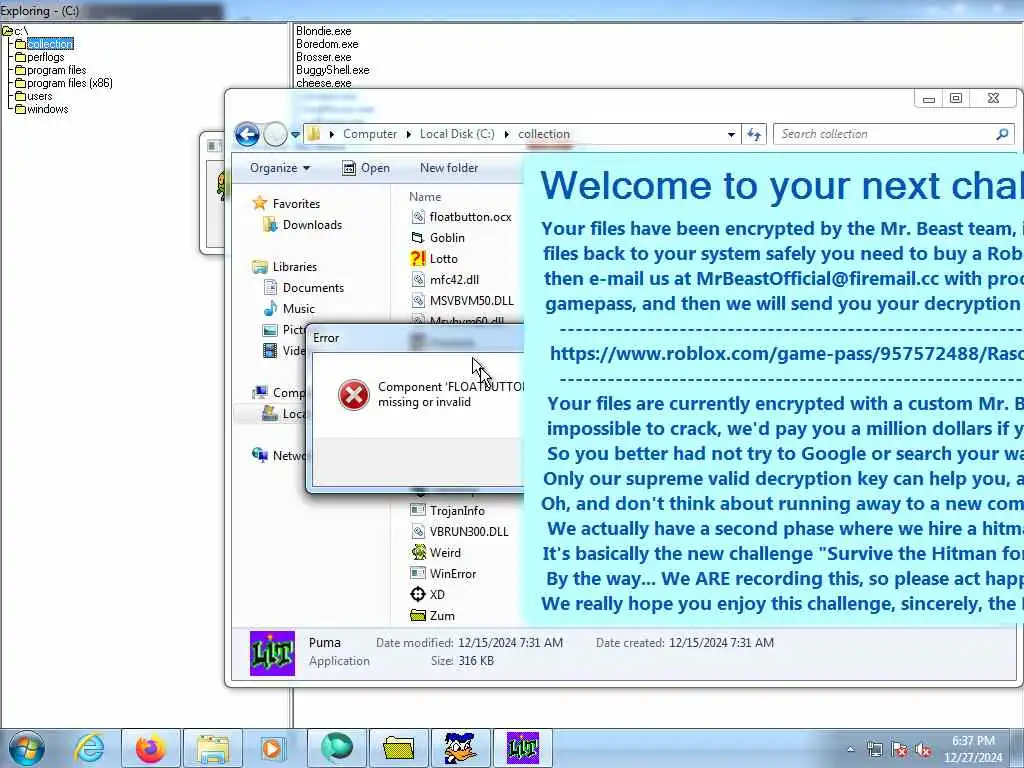Expand the address bar history dropdown
This screenshot has width=1024, height=768.
click(x=731, y=135)
